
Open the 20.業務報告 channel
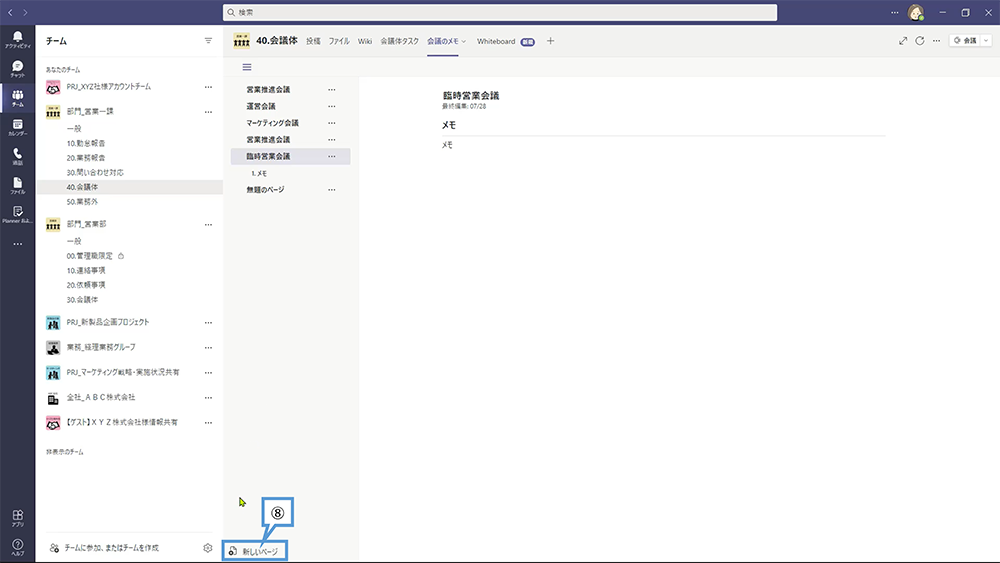pos(85,157)
